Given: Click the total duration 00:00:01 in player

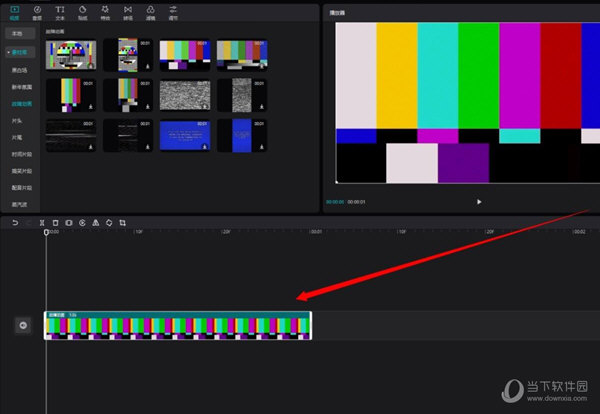Looking at the screenshot, I should 356,202.
